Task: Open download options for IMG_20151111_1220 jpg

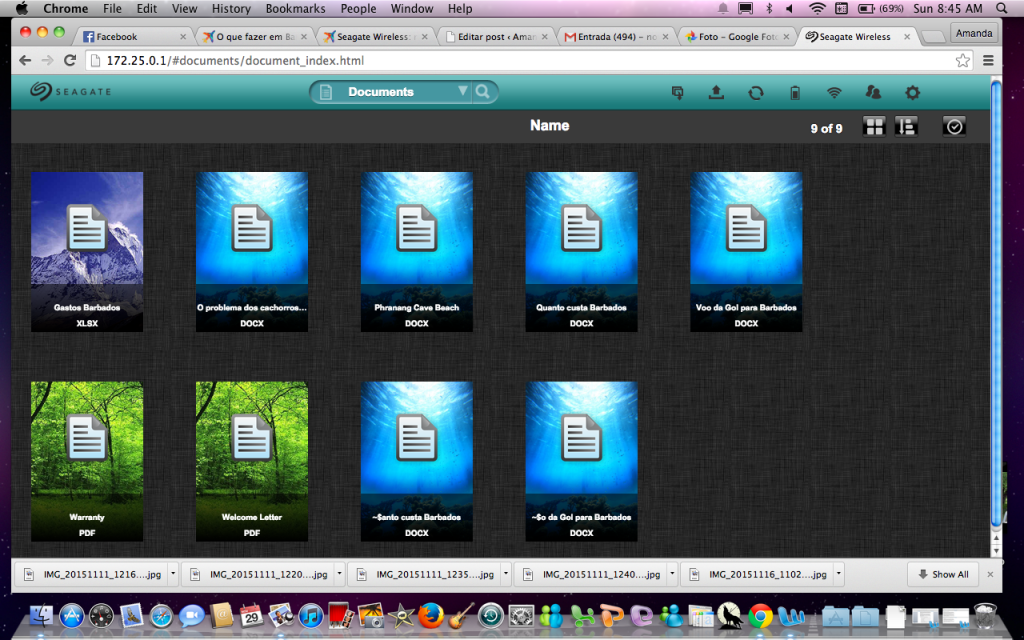Action: pos(339,574)
